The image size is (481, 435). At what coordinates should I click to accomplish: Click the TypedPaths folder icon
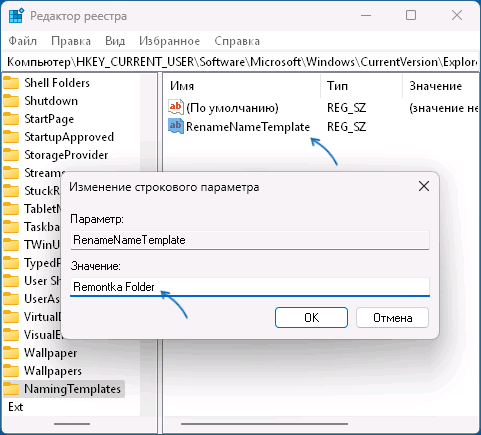point(11,263)
